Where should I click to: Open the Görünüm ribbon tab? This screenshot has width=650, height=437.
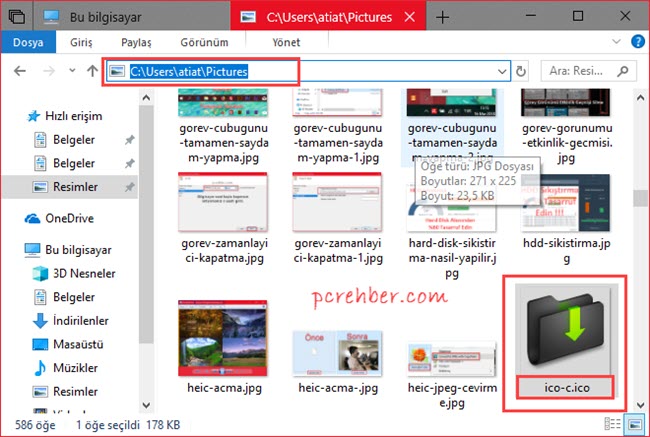tap(204, 42)
